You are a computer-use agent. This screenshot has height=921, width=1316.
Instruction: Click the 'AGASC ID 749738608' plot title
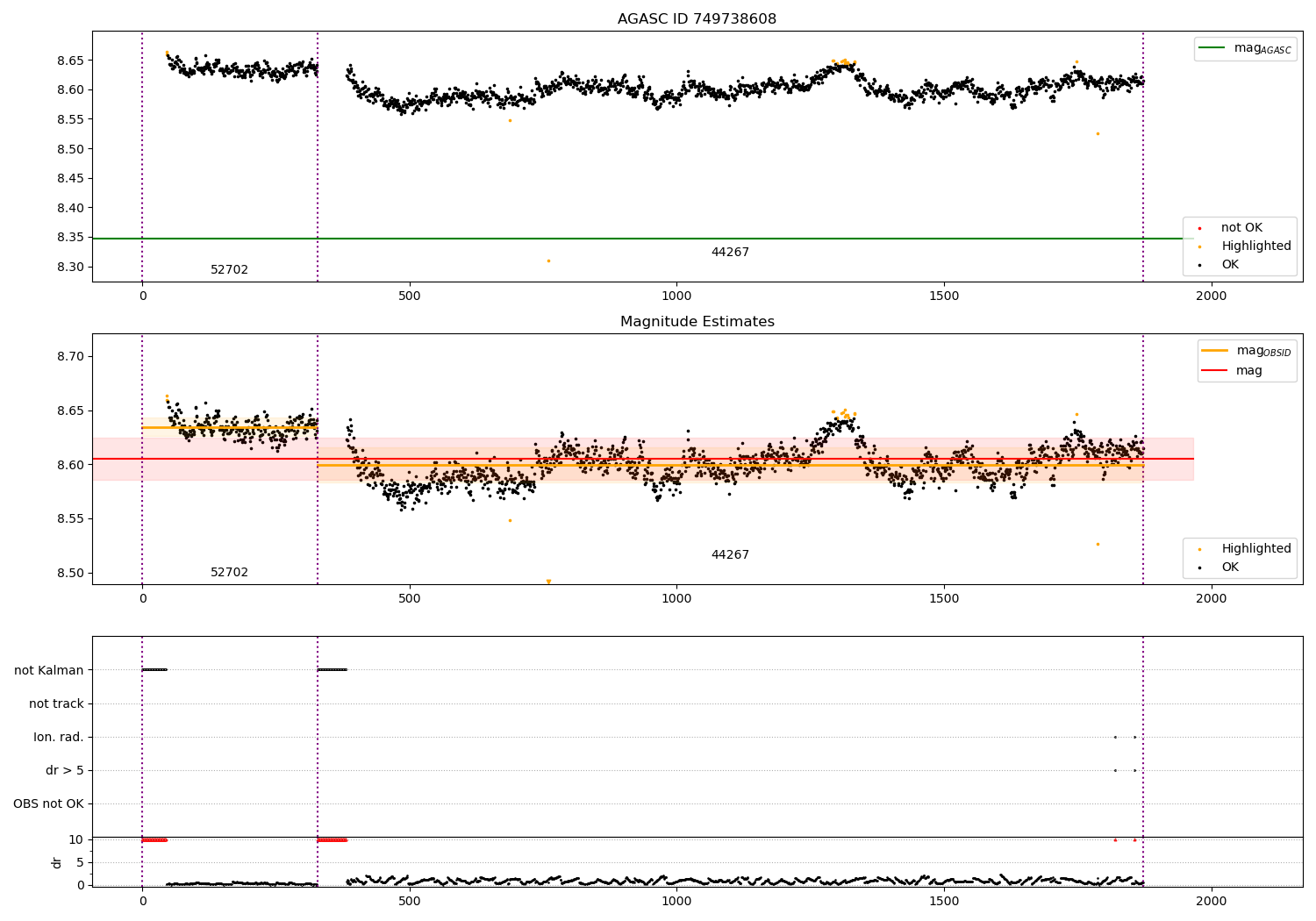click(x=697, y=19)
